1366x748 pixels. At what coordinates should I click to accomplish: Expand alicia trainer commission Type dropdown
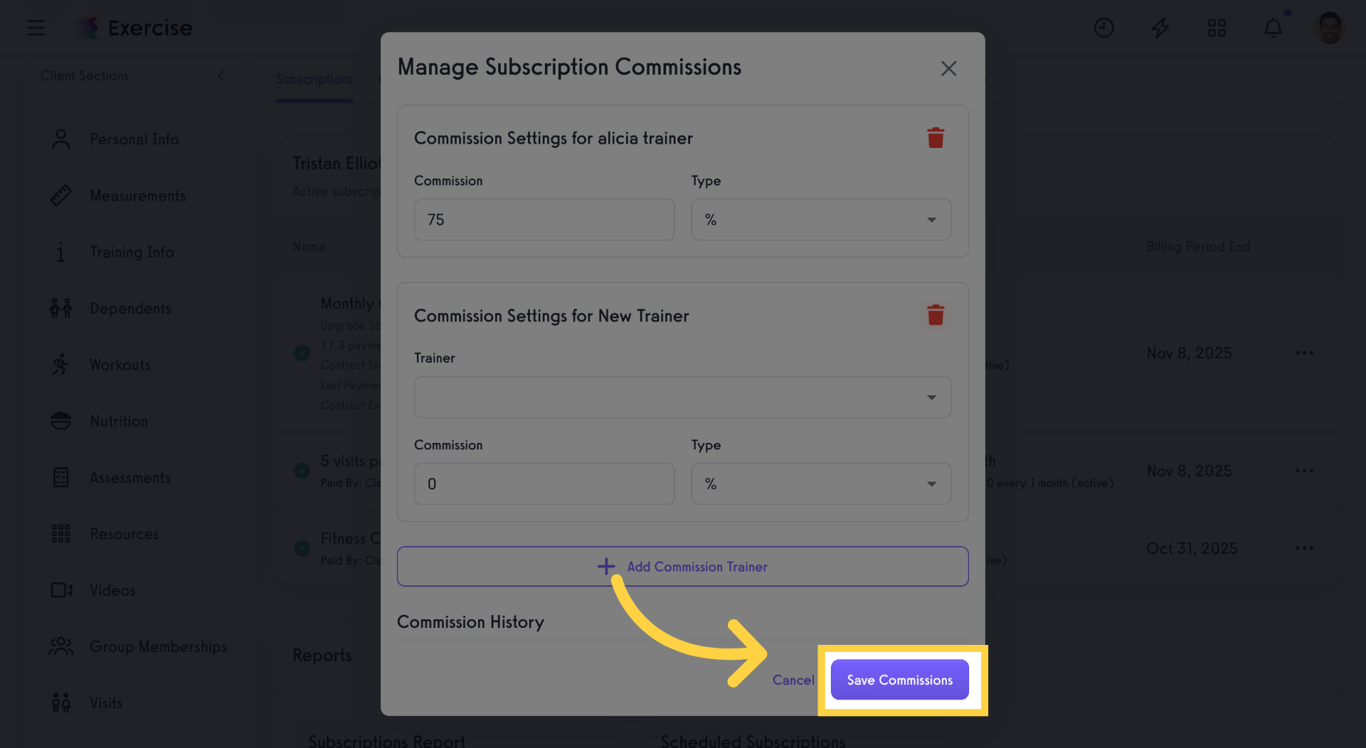coord(820,220)
